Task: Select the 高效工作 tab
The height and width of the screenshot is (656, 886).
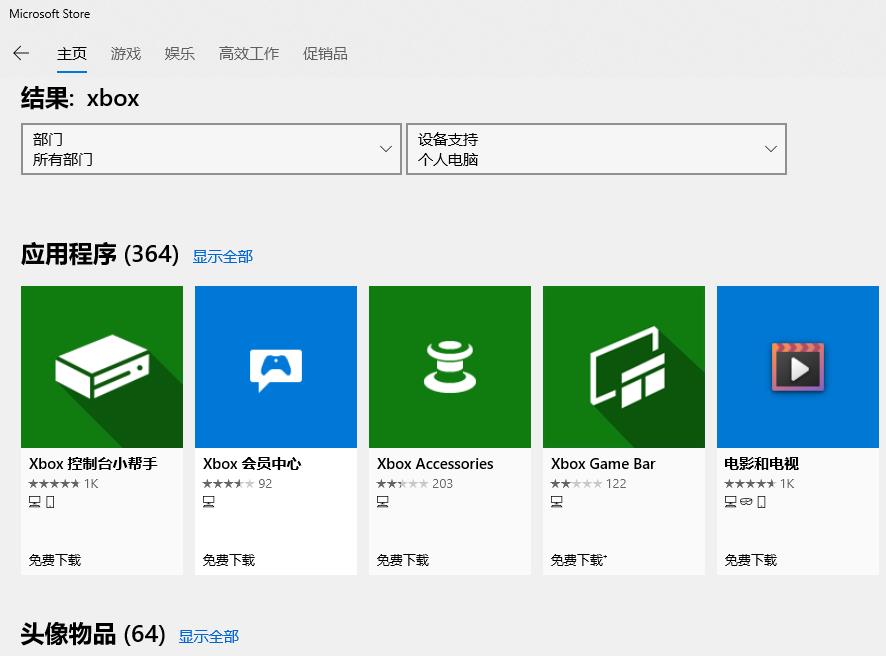Action: pos(248,54)
